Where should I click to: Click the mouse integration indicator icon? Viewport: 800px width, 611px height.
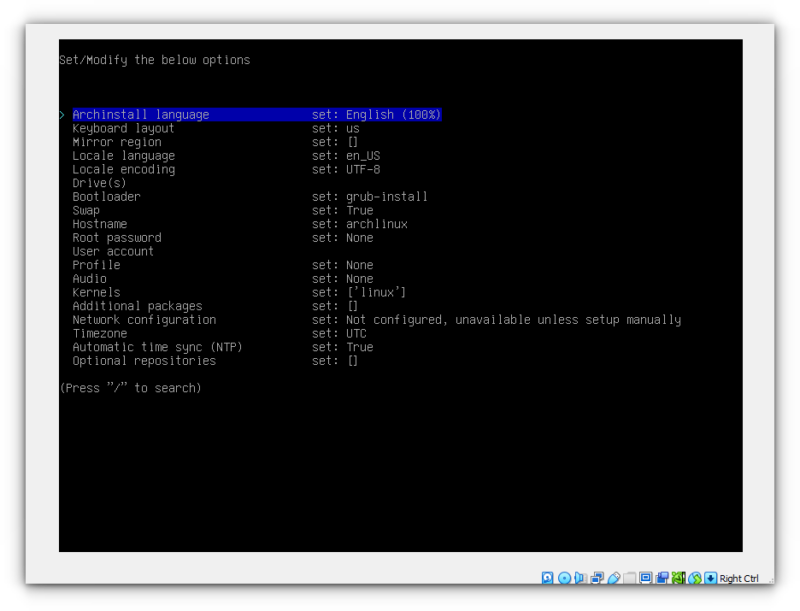(678, 578)
